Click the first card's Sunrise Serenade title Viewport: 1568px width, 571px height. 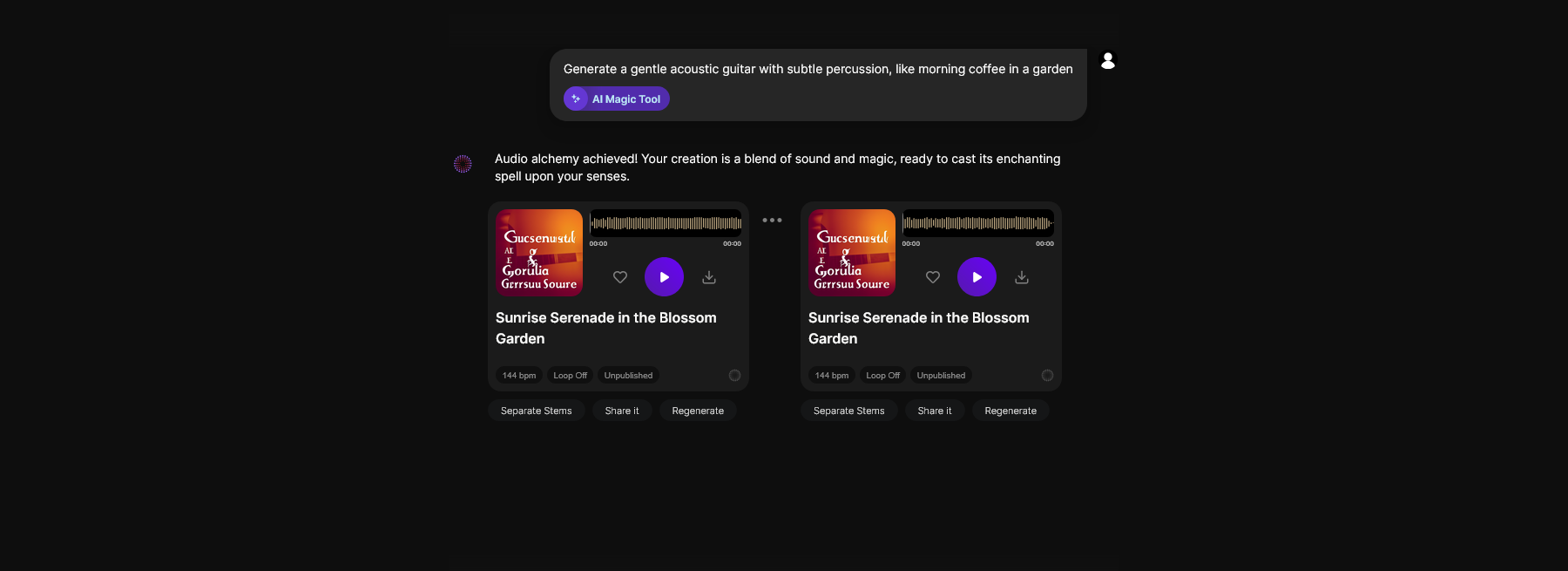coord(606,329)
